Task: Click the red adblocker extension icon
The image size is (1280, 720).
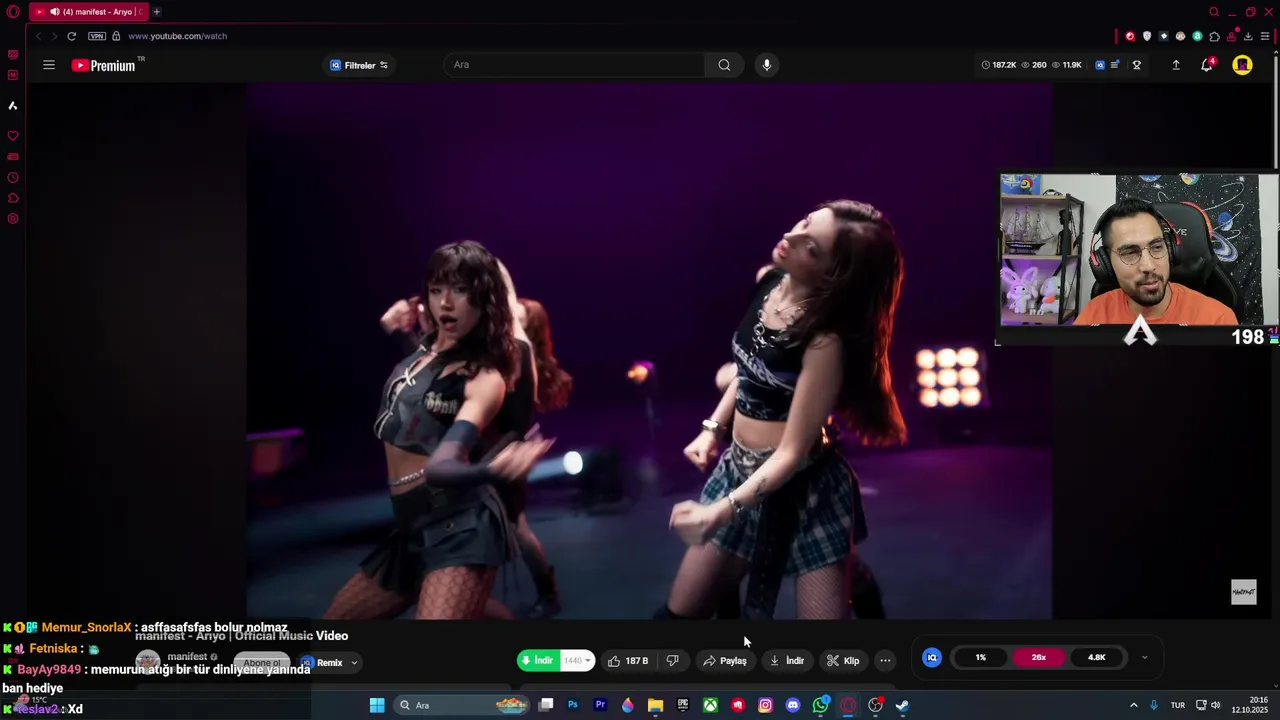Action: [1130, 36]
